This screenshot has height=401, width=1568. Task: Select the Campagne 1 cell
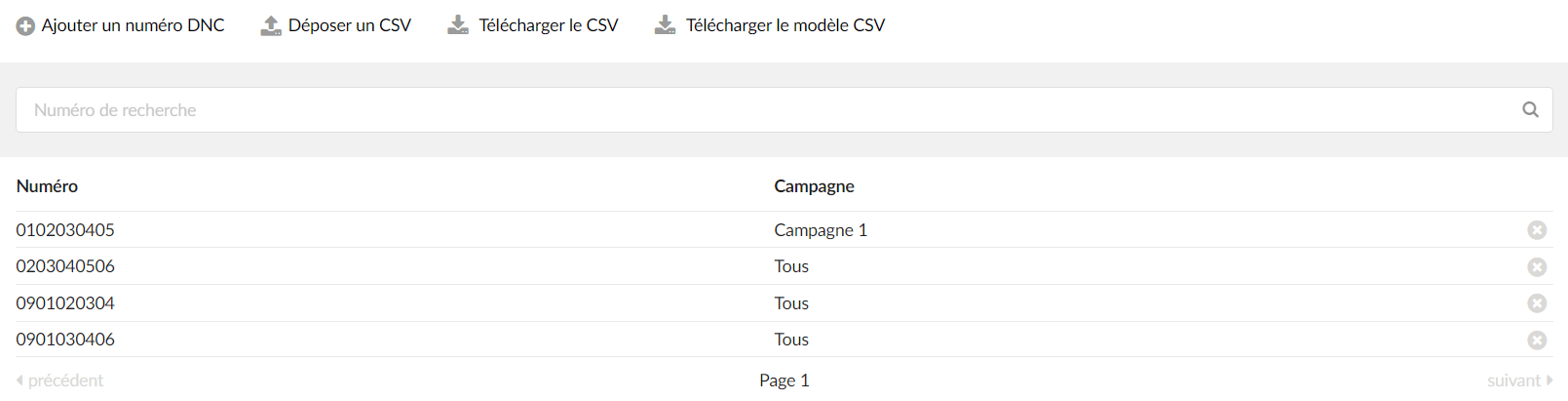click(821, 230)
